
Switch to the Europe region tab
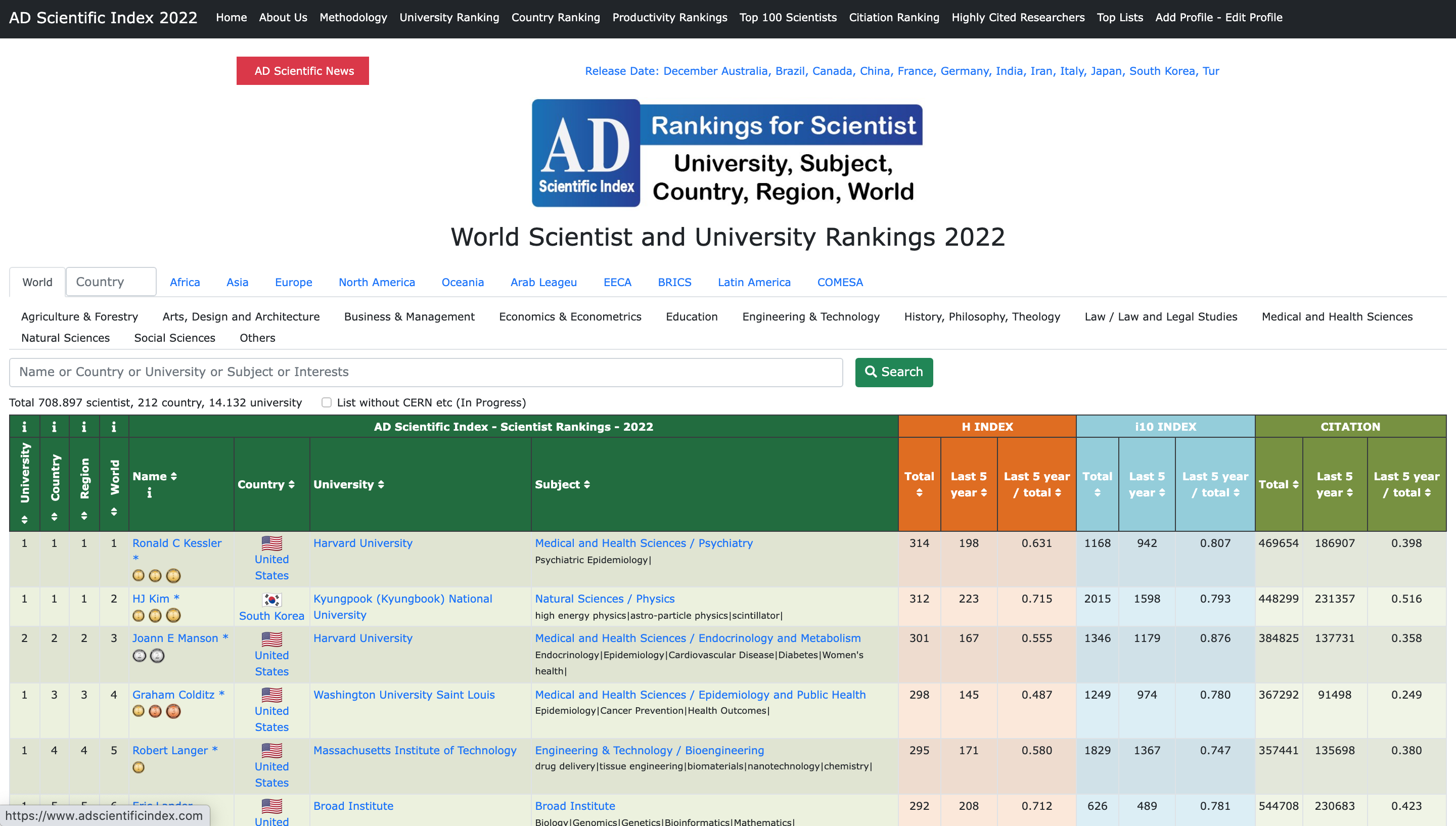coord(293,282)
